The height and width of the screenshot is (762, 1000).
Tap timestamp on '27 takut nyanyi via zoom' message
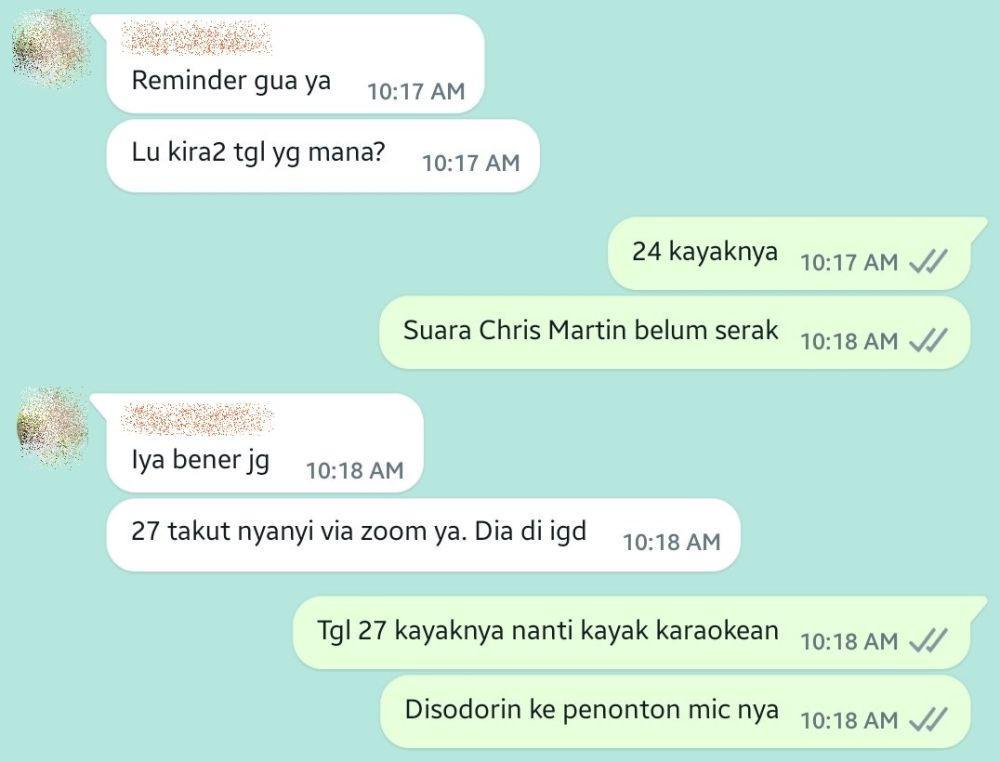[x=672, y=542]
